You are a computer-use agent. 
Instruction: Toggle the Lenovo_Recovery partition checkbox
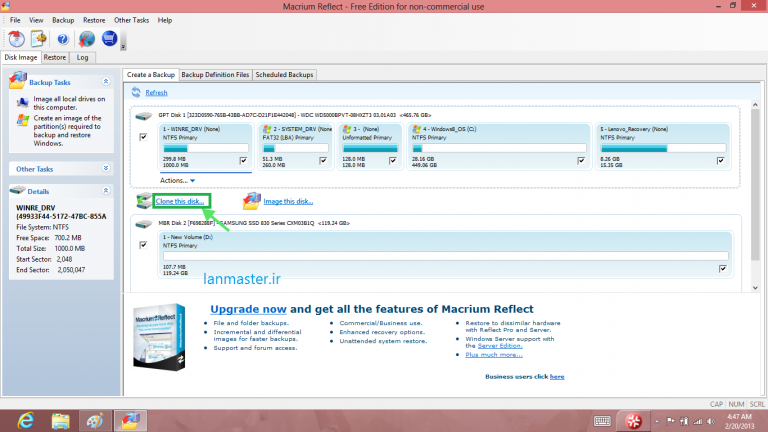pyautogui.click(x=720, y=161)
